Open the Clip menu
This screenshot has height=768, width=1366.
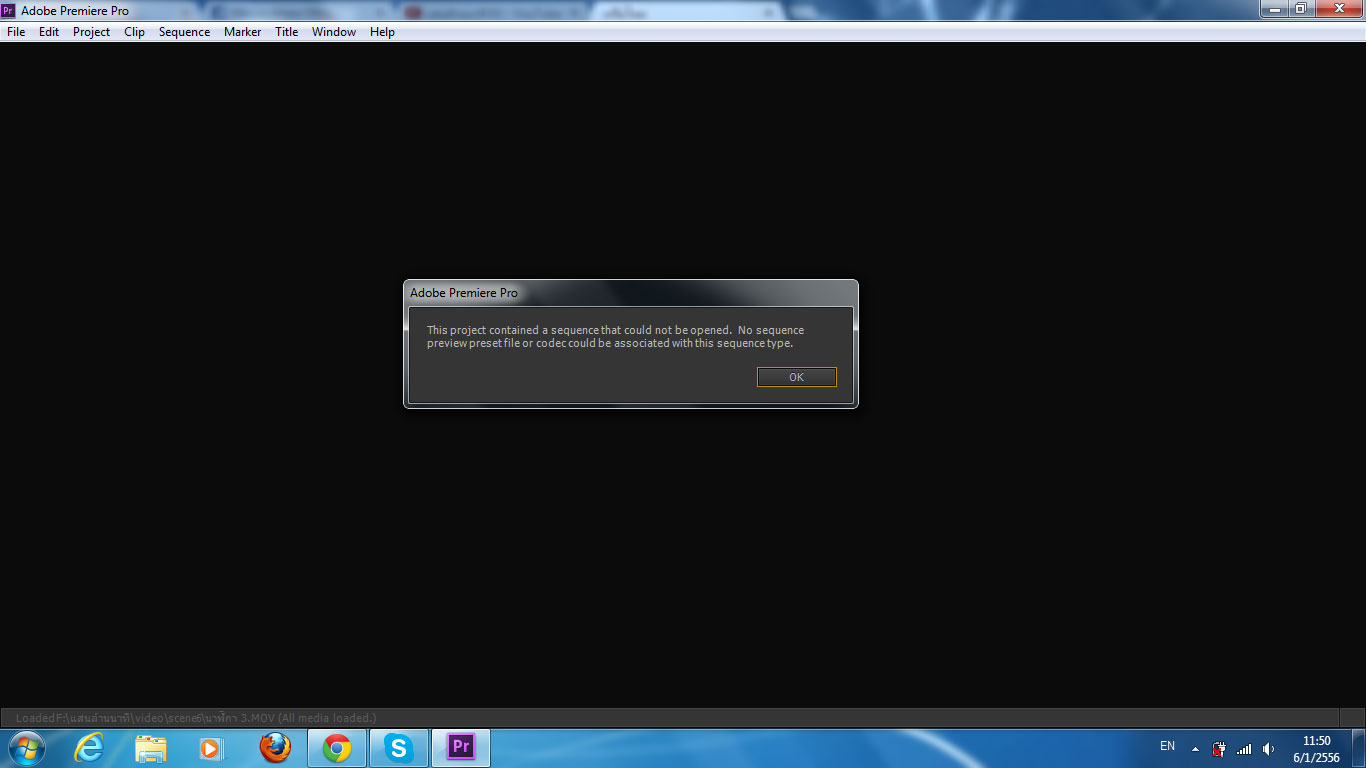pyautogui.click(x=134, y=32)
